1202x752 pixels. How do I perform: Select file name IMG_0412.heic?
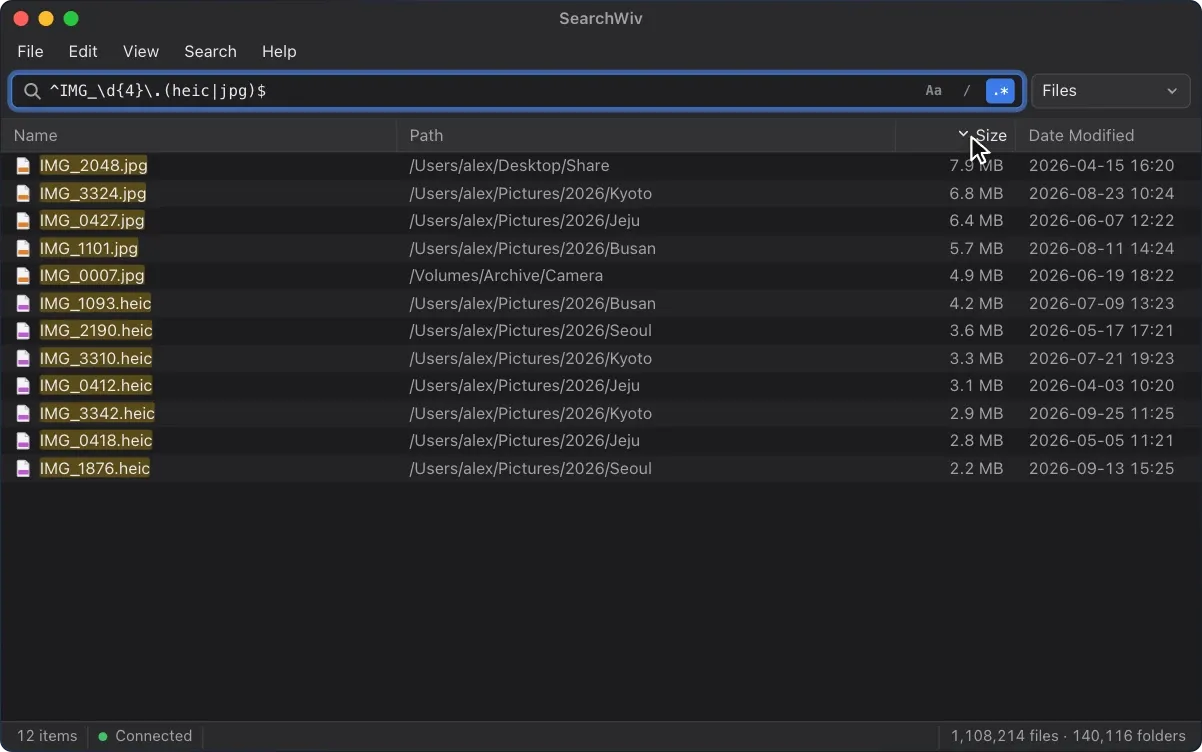coord(96,386)
